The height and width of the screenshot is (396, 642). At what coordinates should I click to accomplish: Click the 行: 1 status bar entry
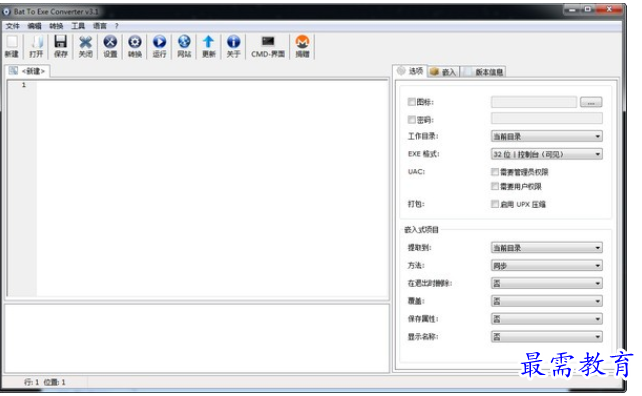pos(32,382)
